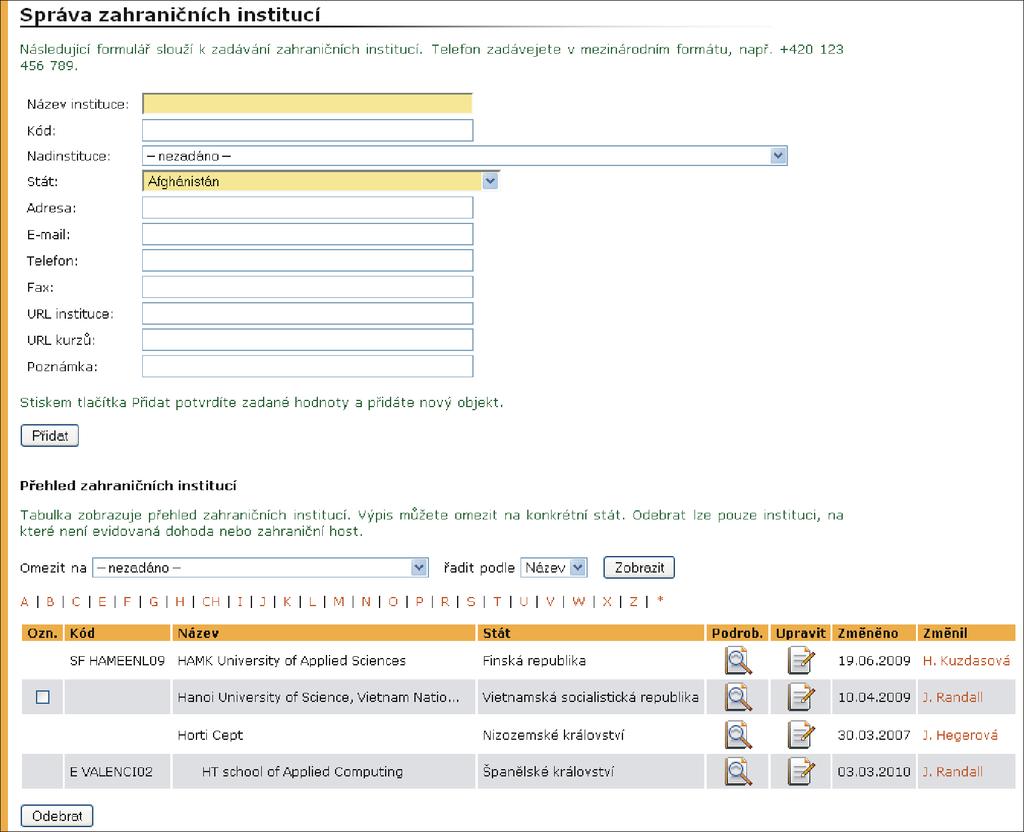Click the Zobrazit button
Image resolution: width=1024 pixels, height=832 pixels.
(639, 568)
